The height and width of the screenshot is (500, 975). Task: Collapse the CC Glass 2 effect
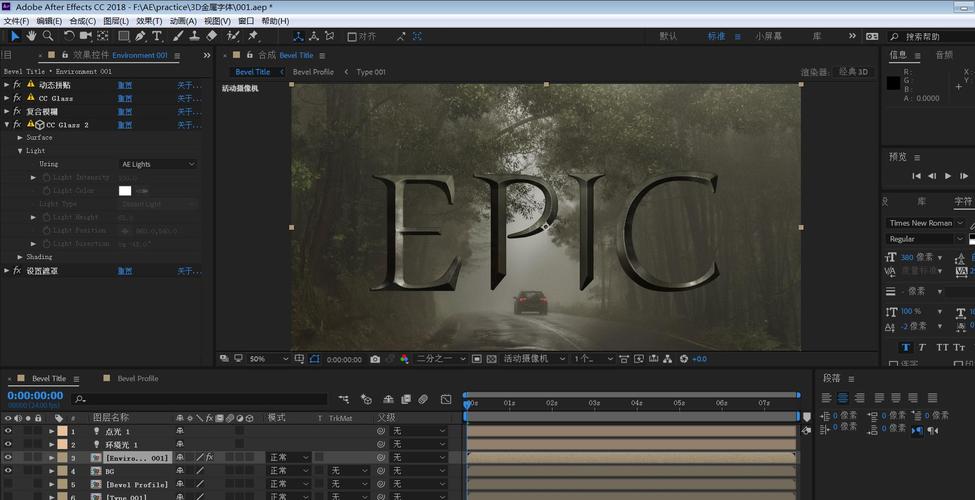coord(6,125)
